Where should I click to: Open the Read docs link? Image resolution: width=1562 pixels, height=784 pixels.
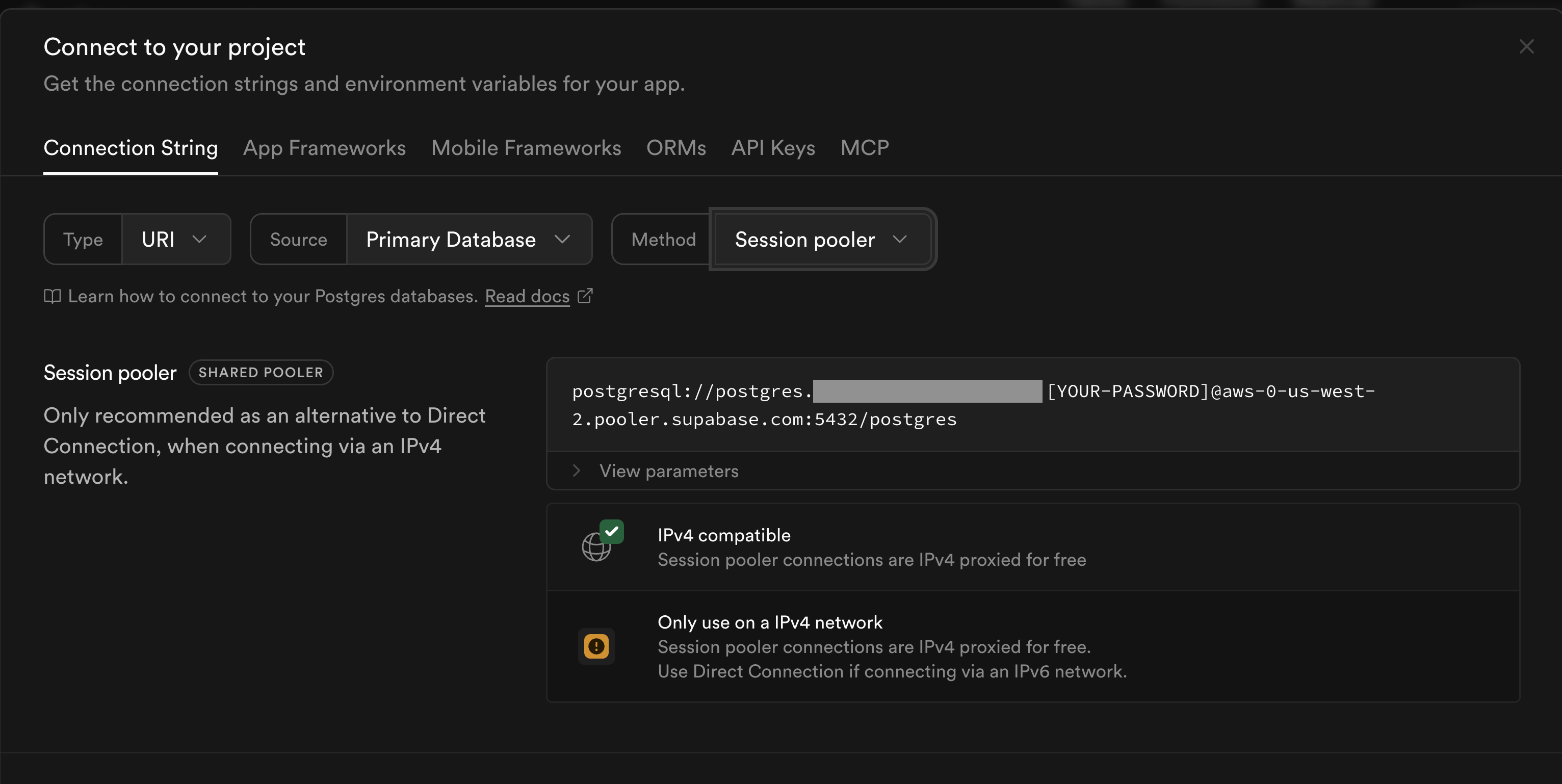click(527, 297)
